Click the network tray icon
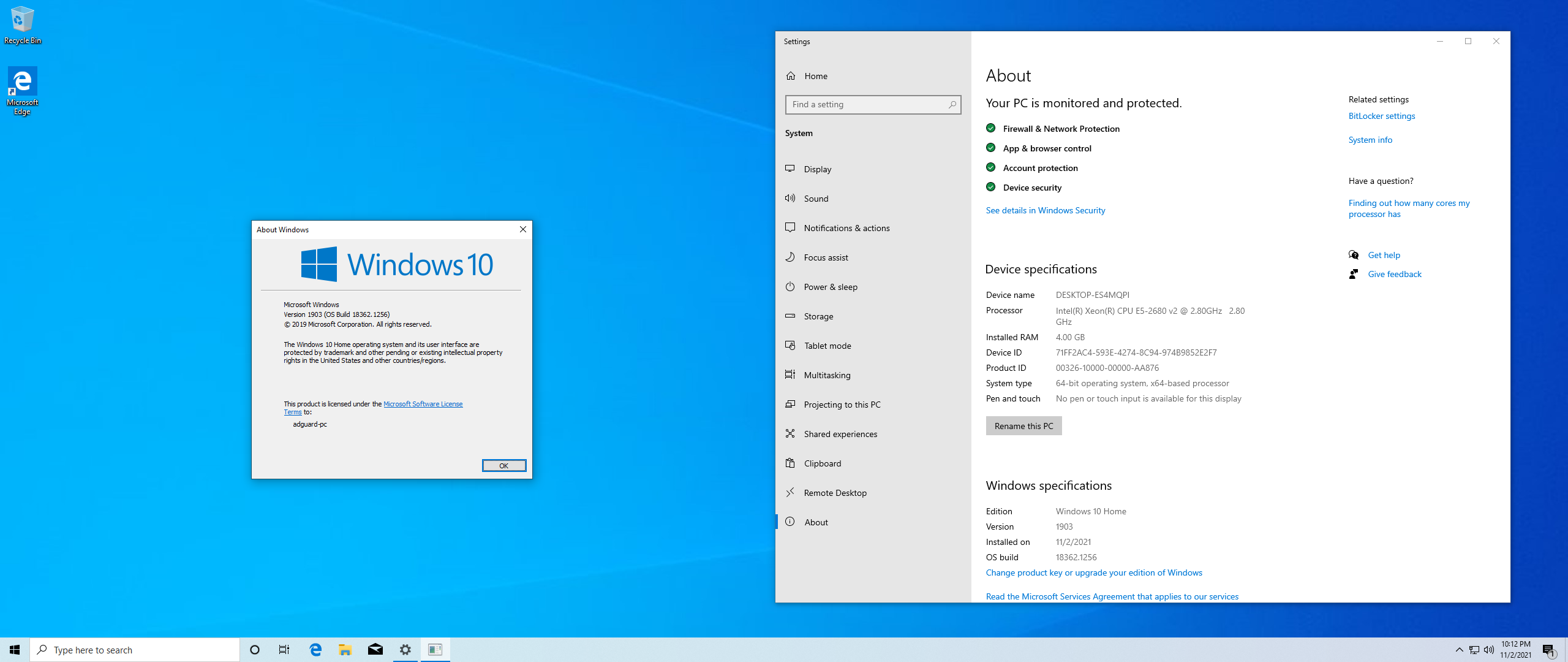 click(1474, 650)
